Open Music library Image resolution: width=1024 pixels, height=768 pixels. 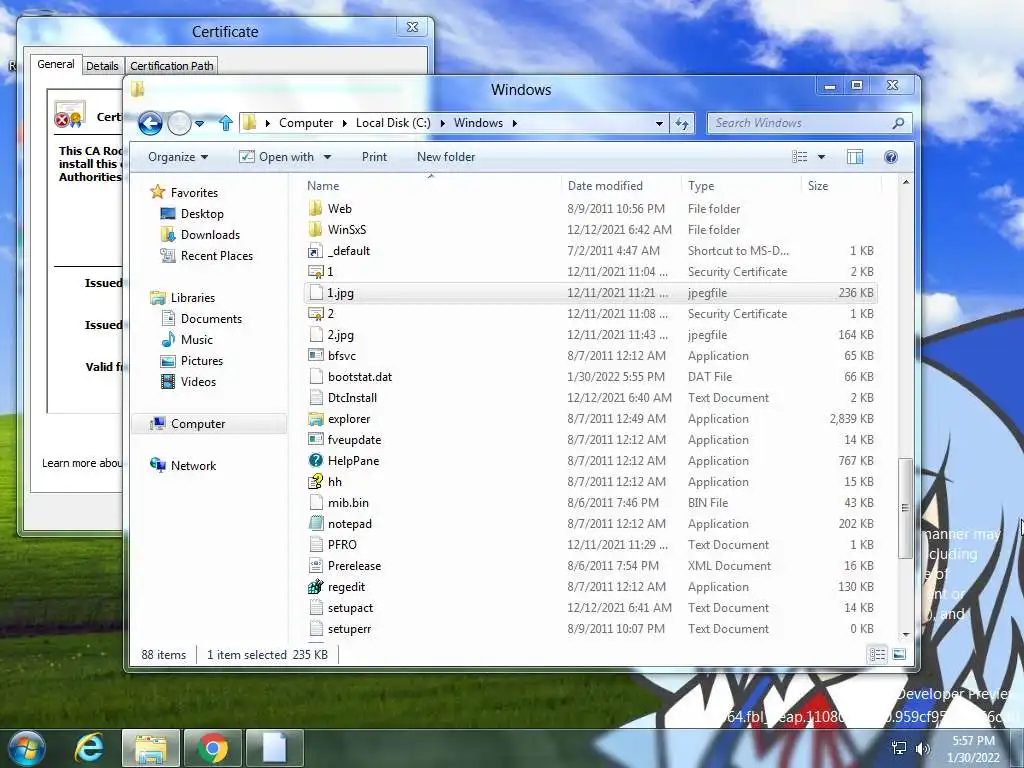click(197, 340)
